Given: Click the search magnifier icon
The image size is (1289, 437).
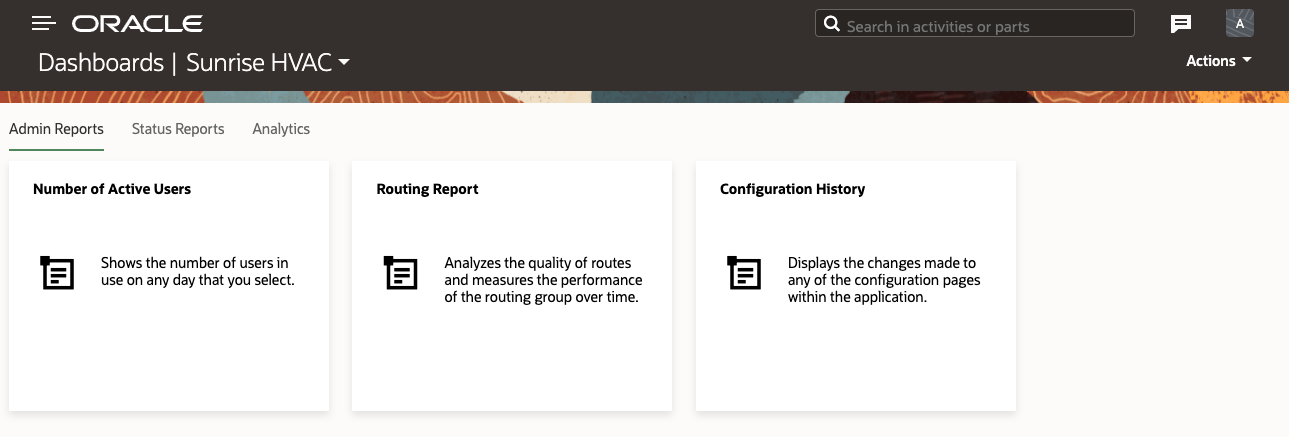Looking at the screenshot, I should (831, 24).
